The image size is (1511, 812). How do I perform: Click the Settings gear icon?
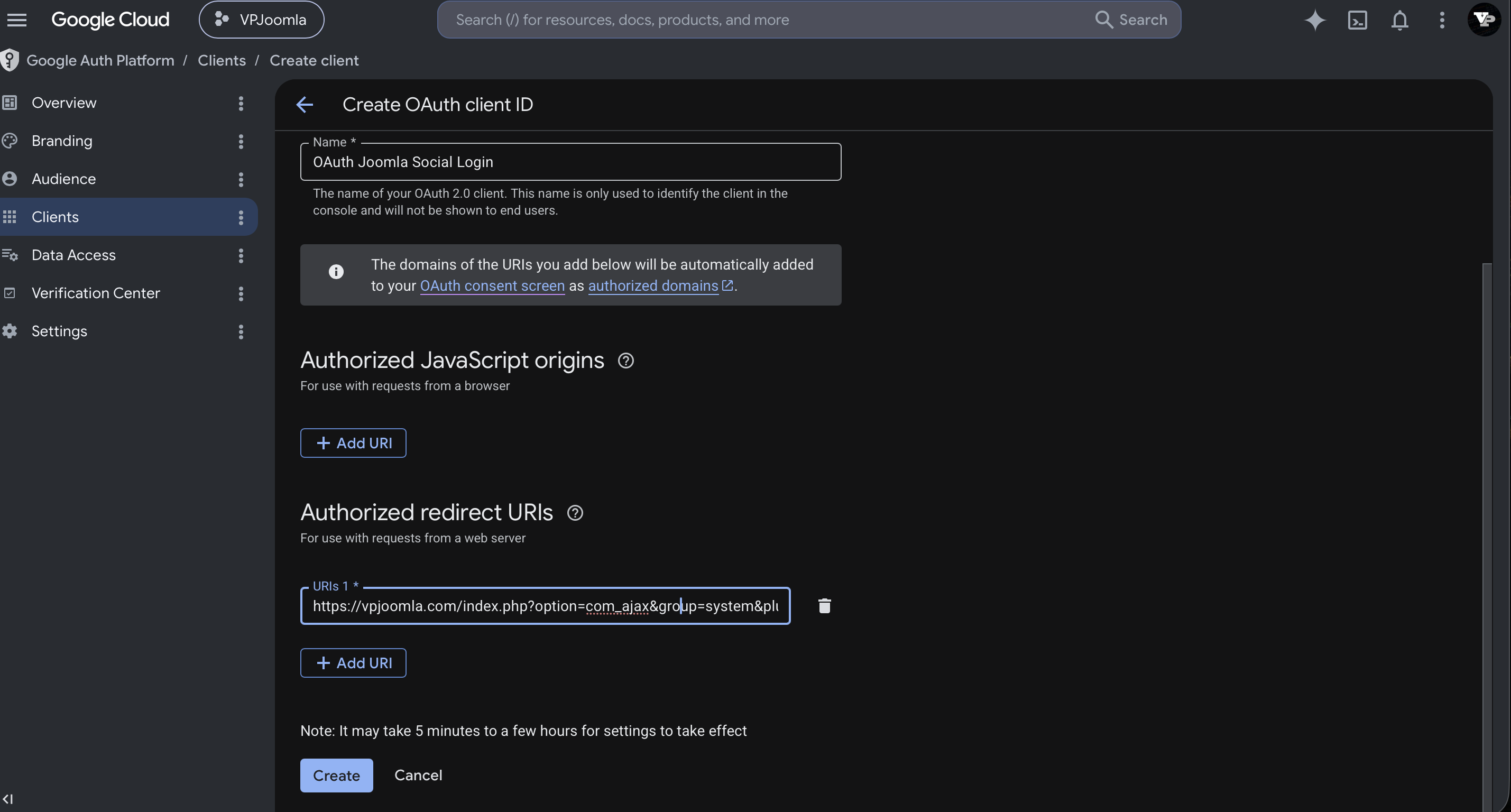10,331
